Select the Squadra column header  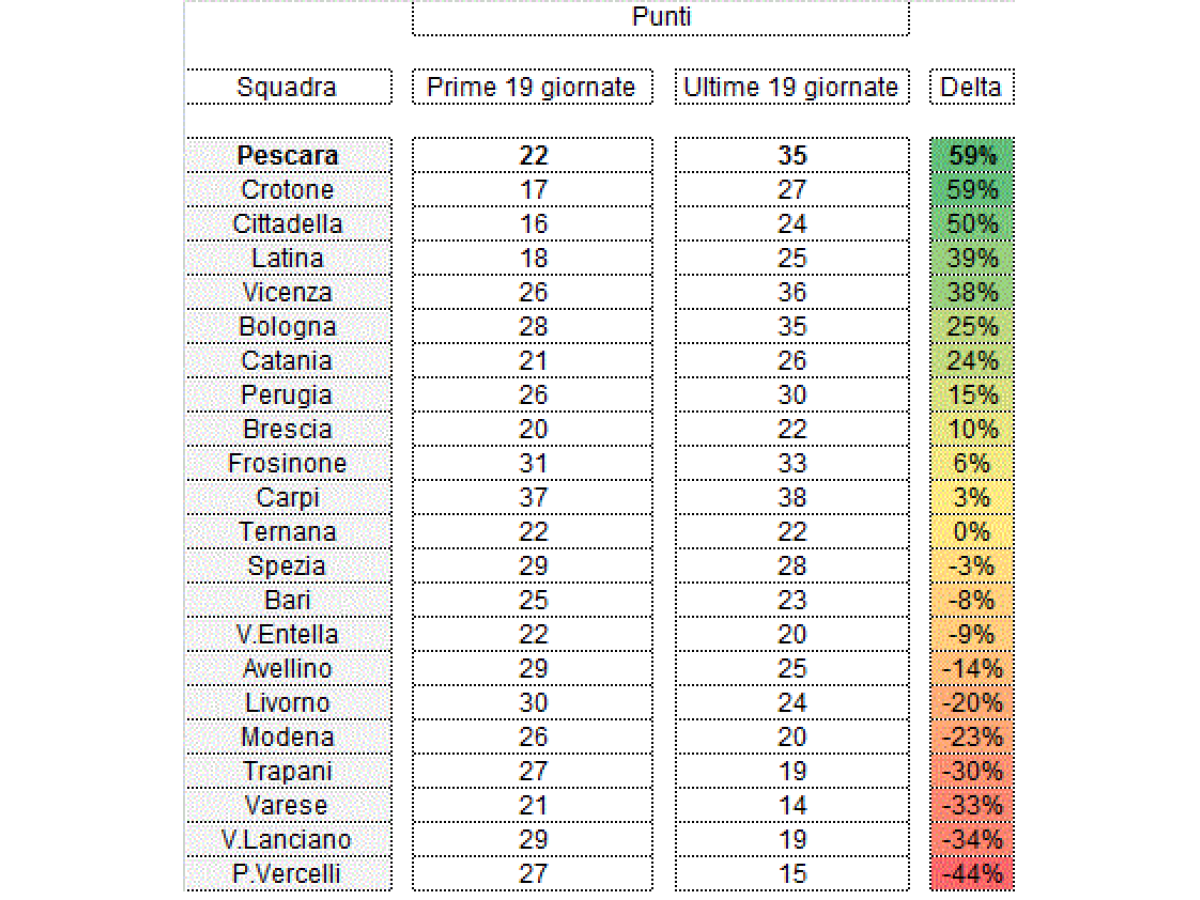coord(287,87)
